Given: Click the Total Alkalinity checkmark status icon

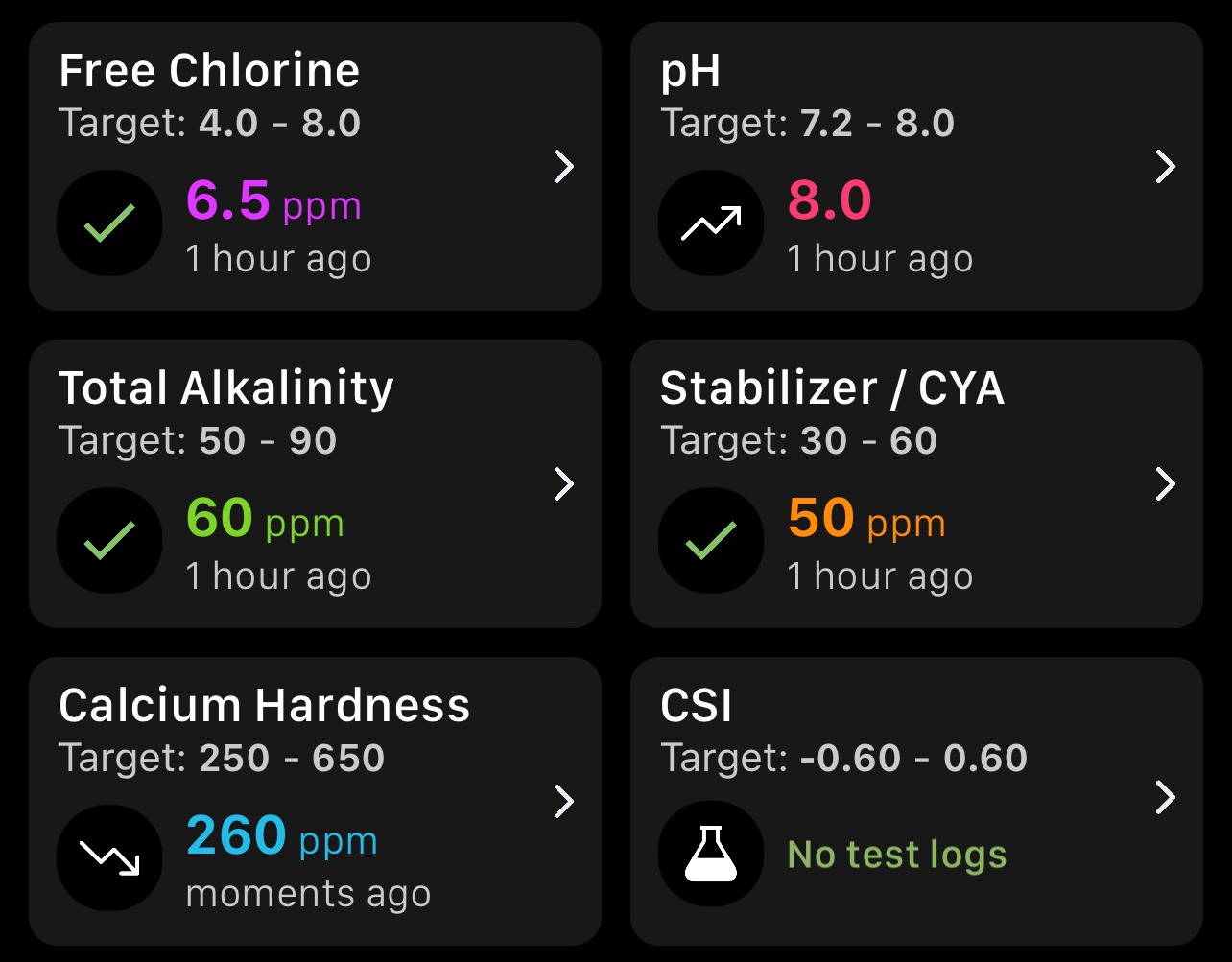Looking at the screenshot, I should (x=109, y=541).
